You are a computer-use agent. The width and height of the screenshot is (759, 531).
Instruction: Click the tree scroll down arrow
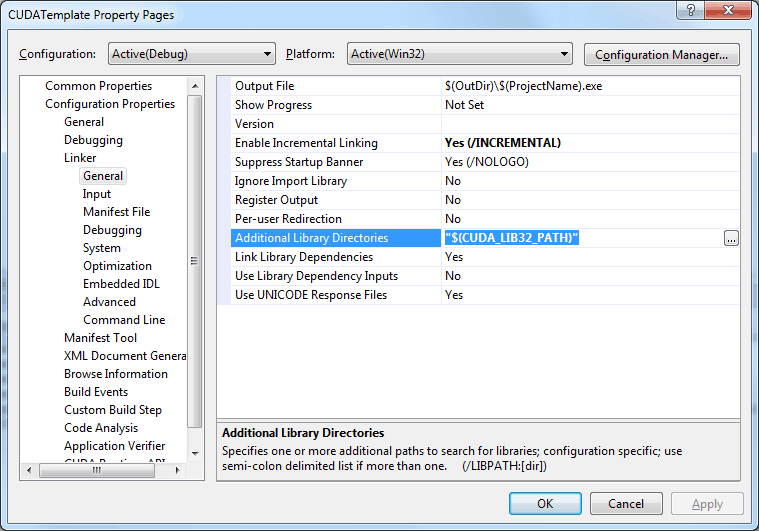[x=195, y=453]
